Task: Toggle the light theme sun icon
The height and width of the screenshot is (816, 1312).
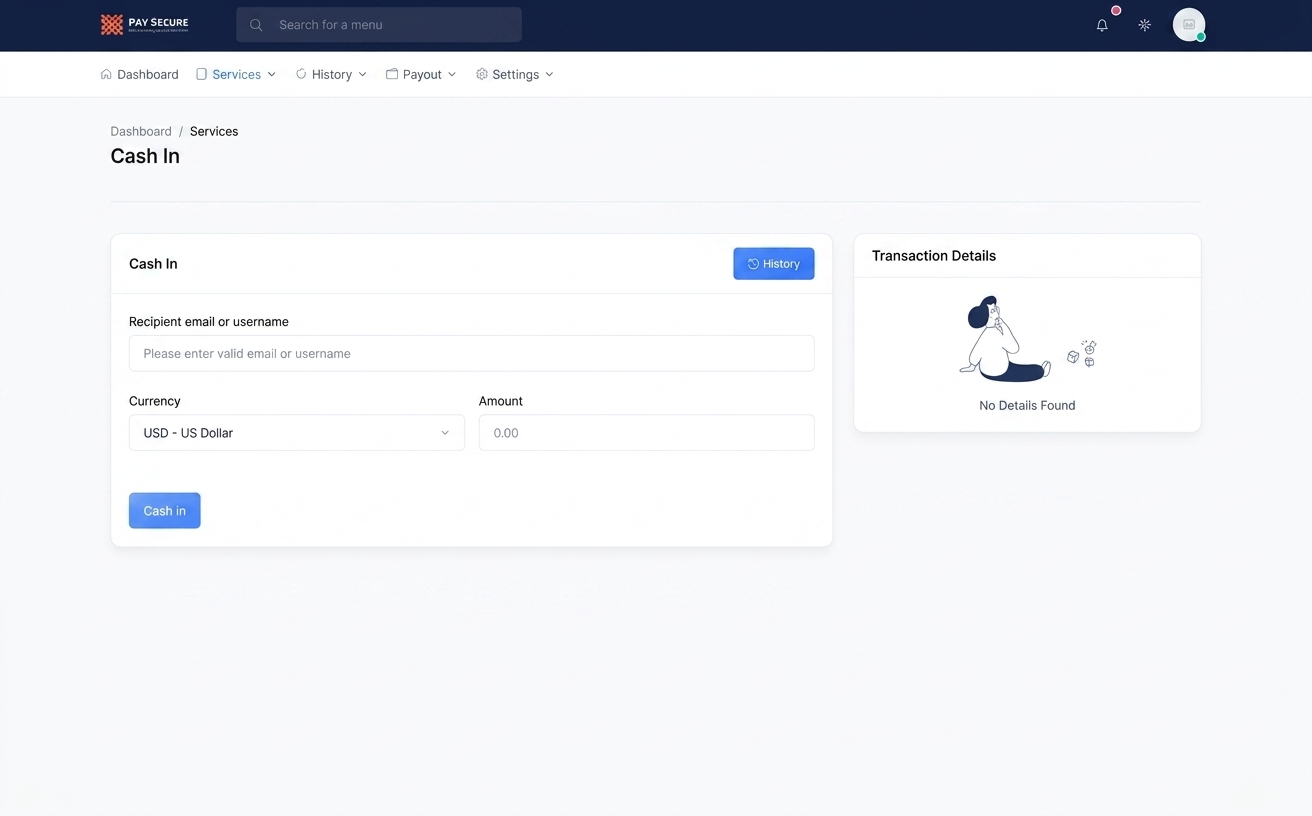Action: [x=1145, y=25]
